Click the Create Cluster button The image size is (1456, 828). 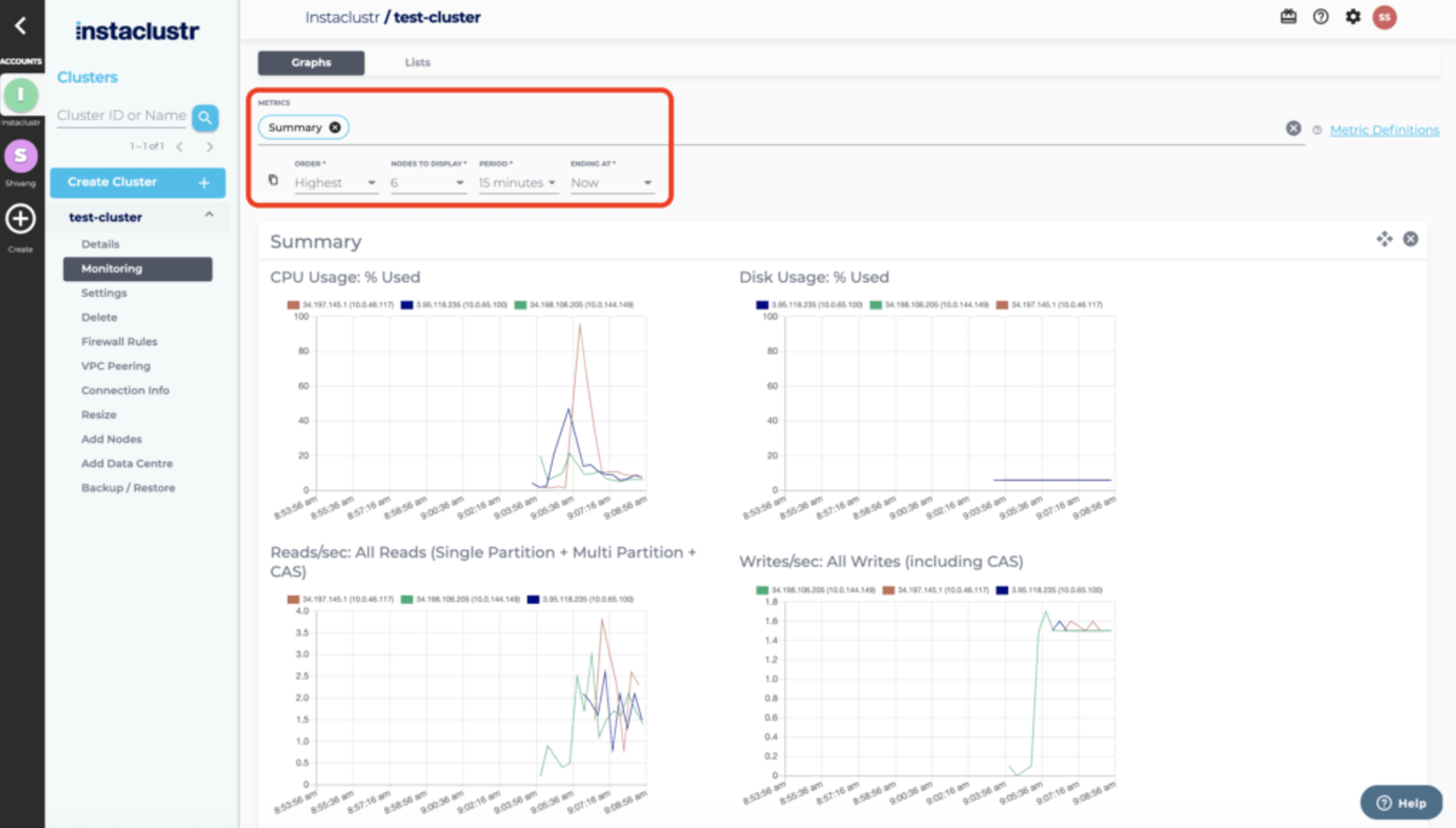click(138, 183)
